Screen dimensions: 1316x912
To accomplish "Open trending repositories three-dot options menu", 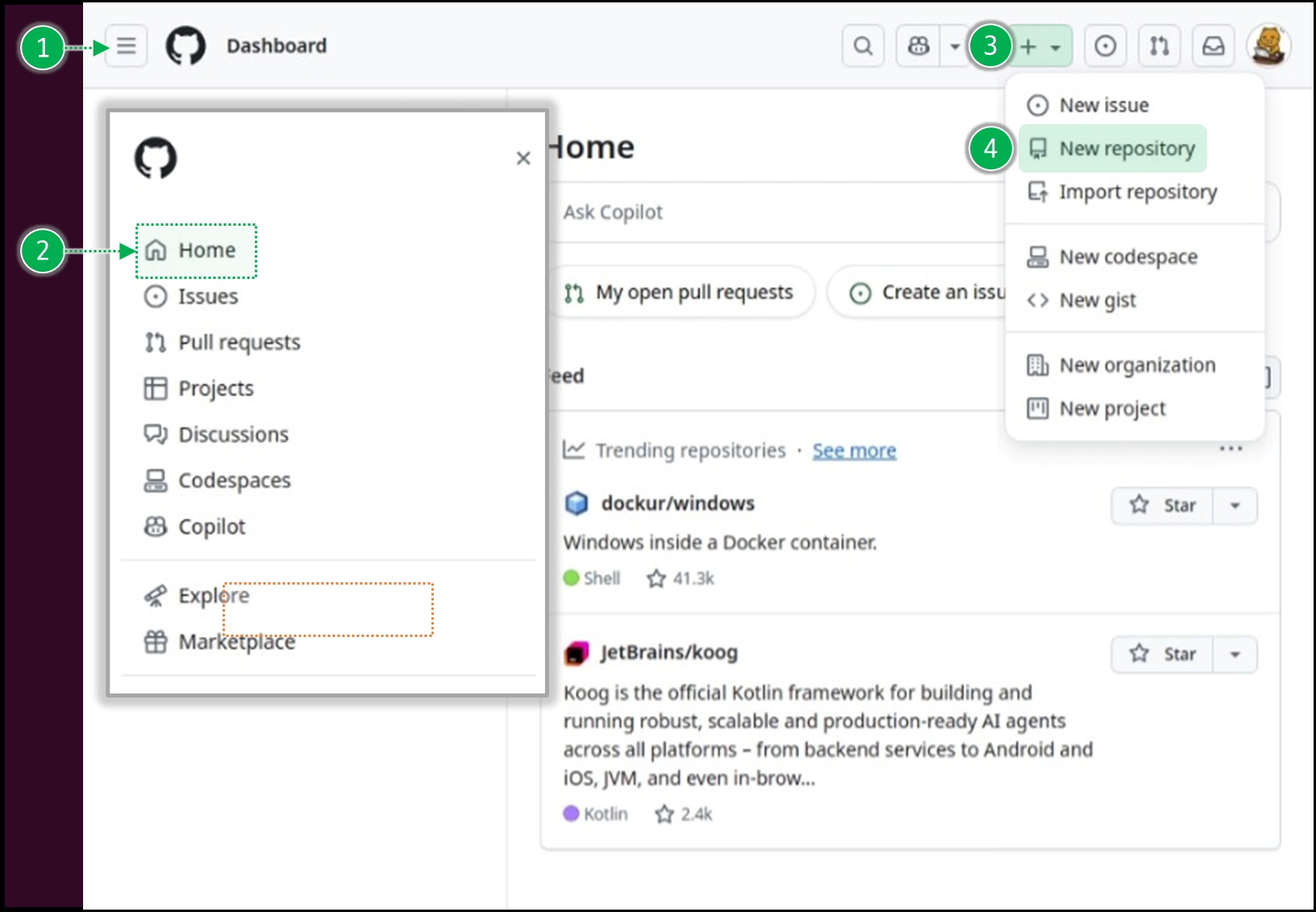I will 1231,448.
